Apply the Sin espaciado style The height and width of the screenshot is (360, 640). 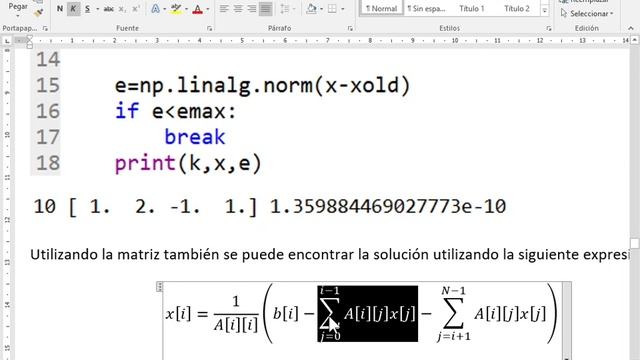pos(426,8)
